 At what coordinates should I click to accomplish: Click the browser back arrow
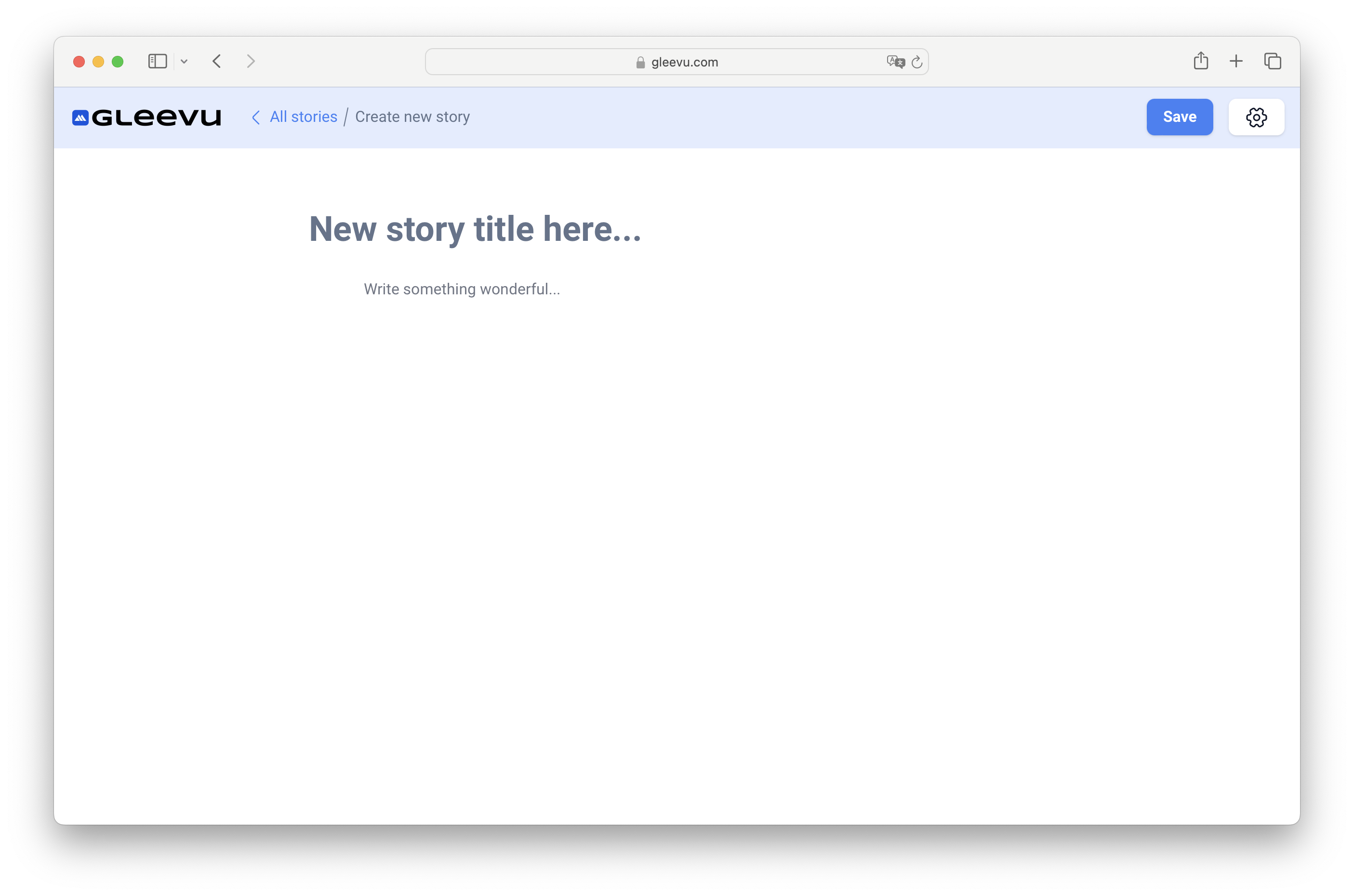pos(217,61)
